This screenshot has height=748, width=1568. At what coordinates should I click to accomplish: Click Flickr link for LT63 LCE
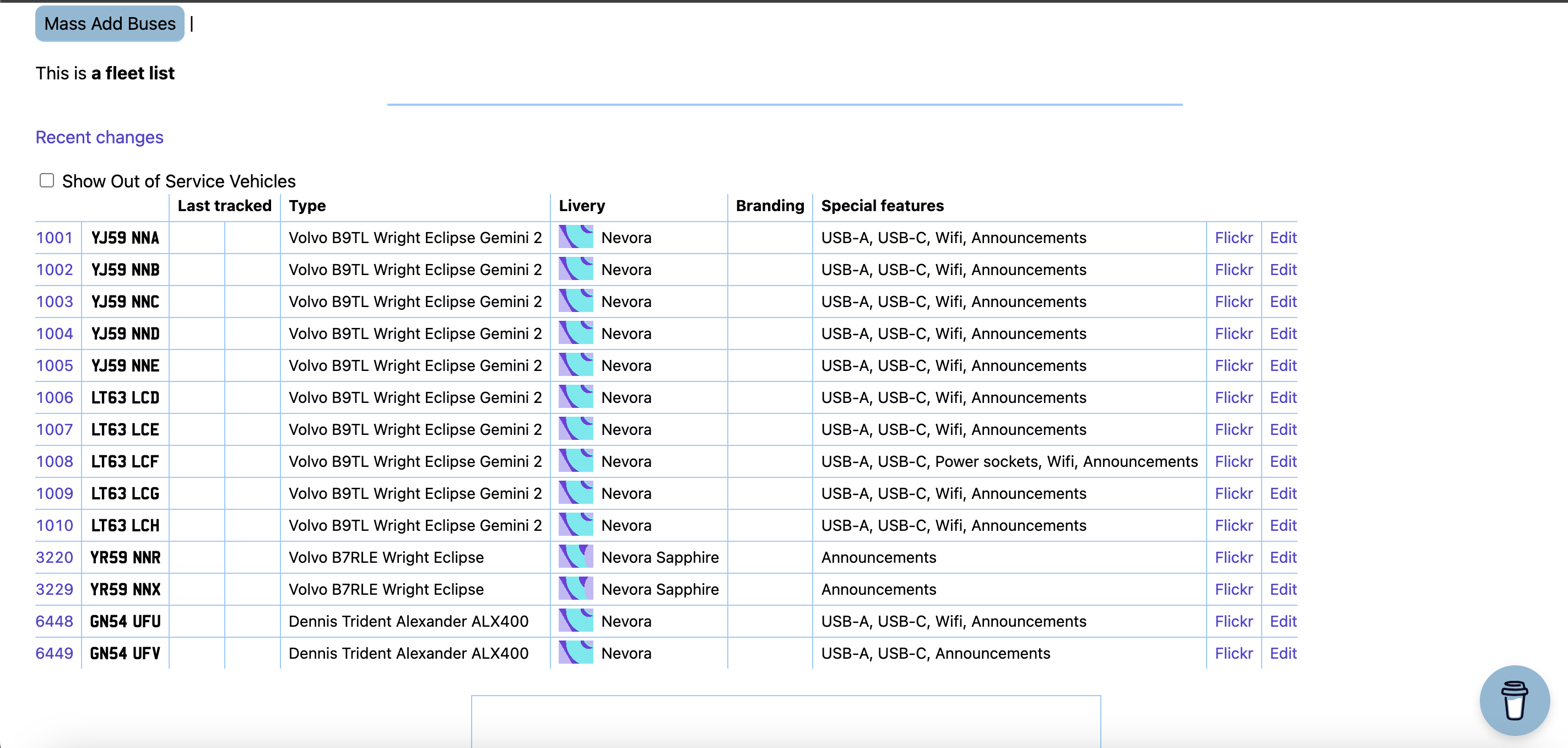pyautogui.click(x=1234, y=429)
